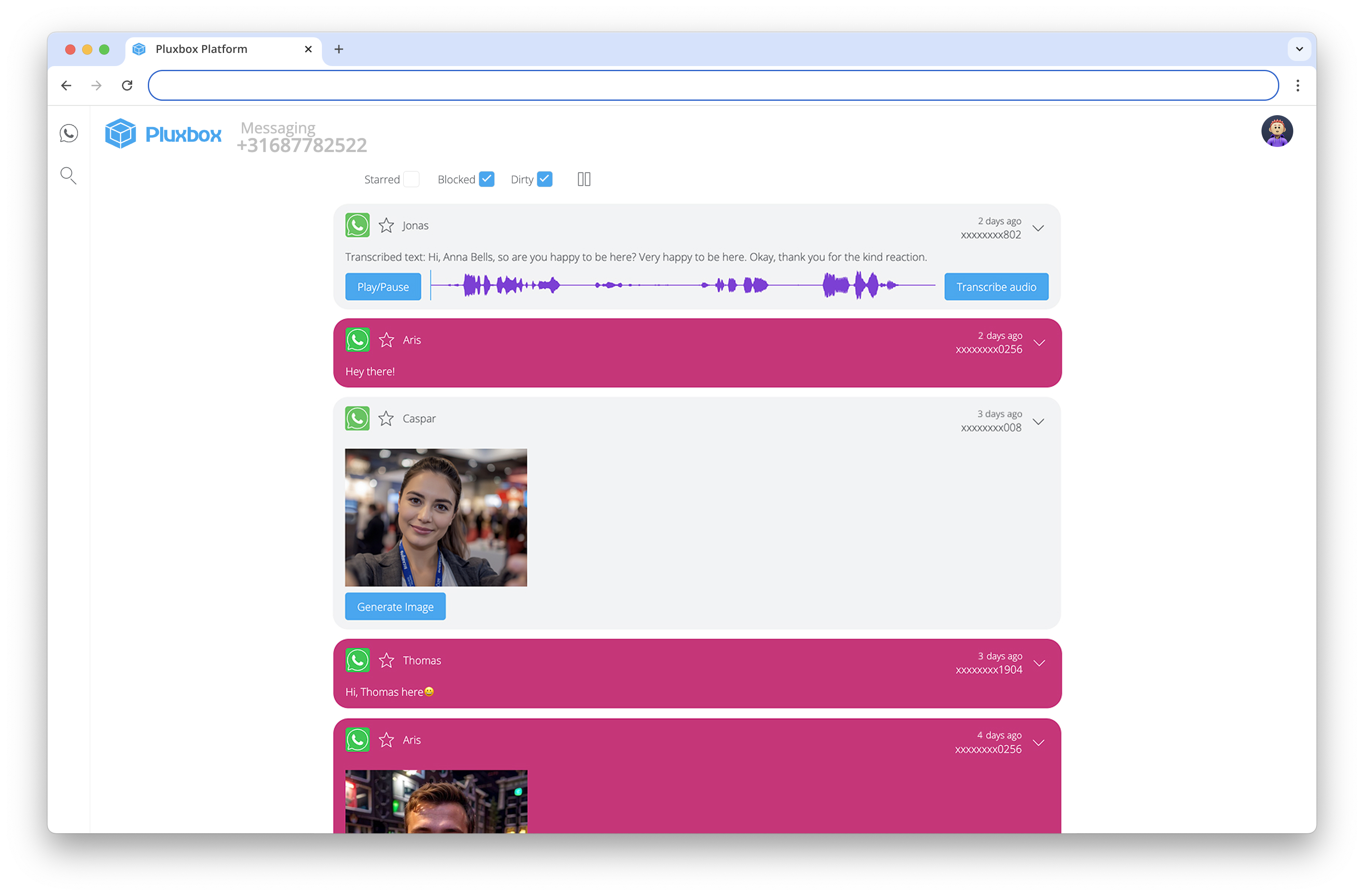Expand the chevron on Thomas's message
1364x896 pixels.
coord(1039,664)
